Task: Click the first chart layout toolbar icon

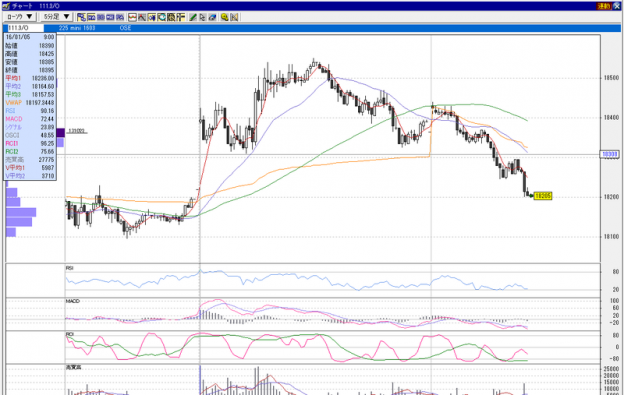Action: coord(81,17)
